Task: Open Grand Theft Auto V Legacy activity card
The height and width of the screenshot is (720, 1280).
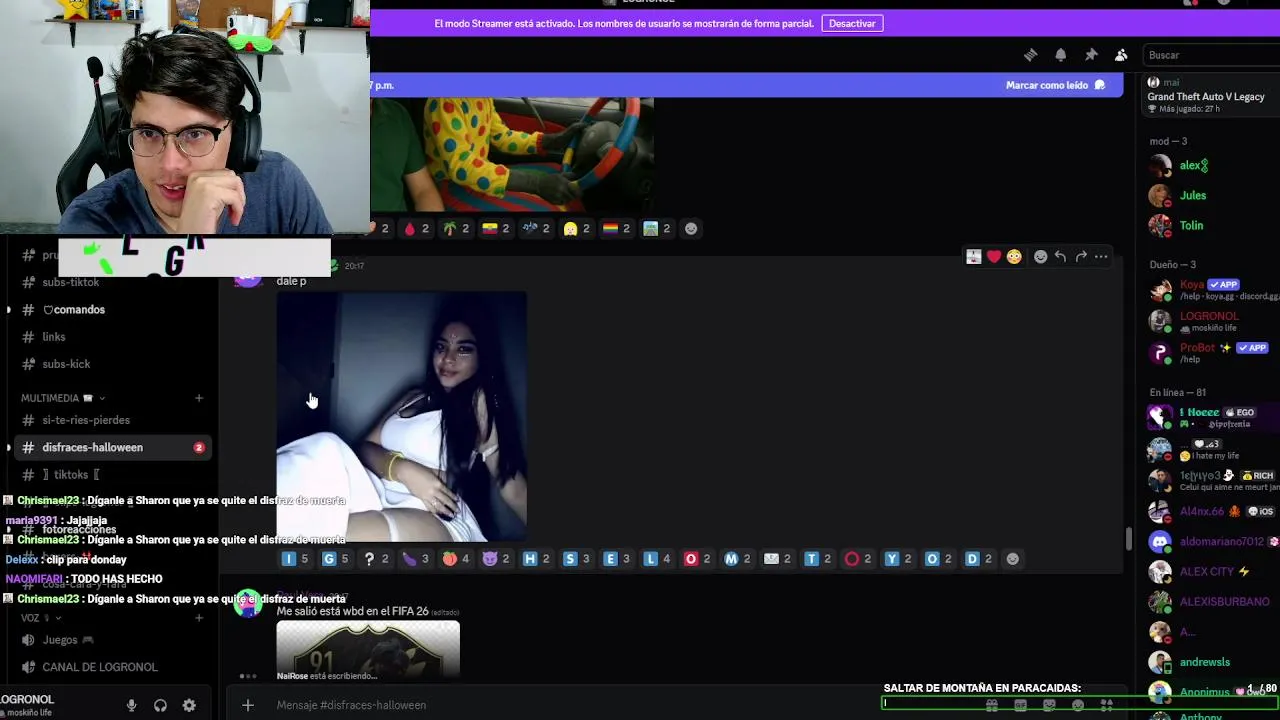Action: coord(1210,96)
